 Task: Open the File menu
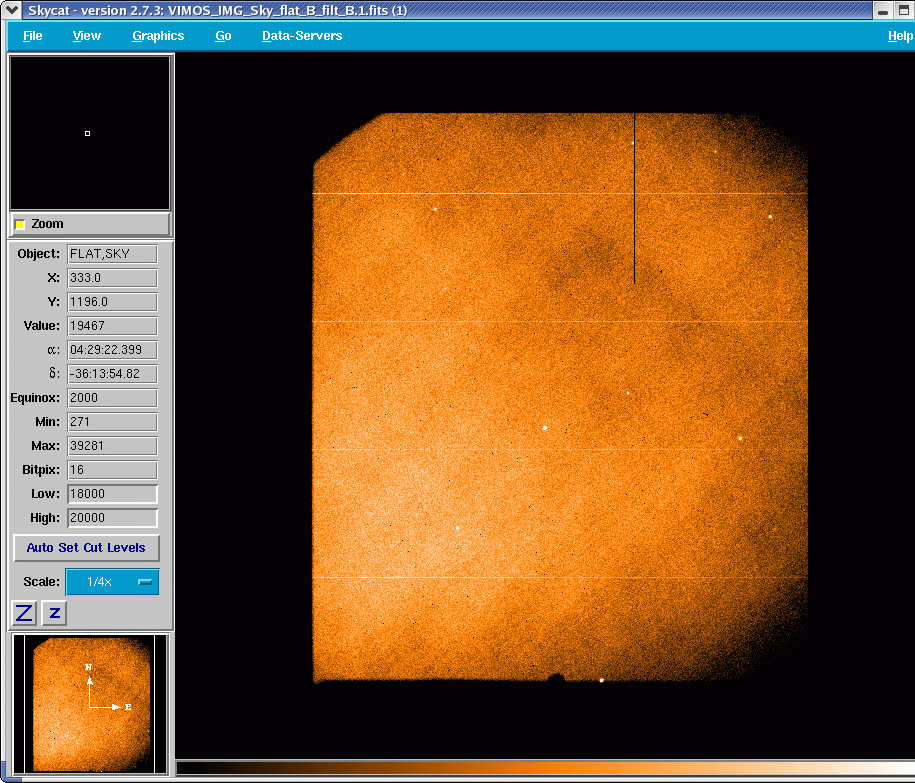click(33, 36)
